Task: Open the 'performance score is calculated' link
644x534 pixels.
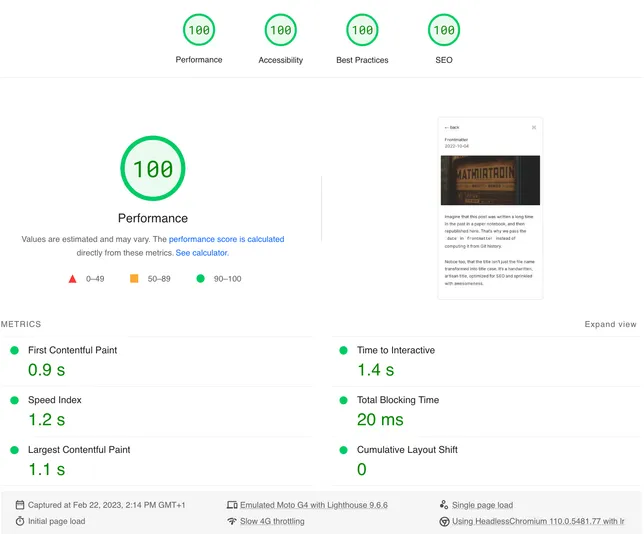Action: pyautogui.click(x=226, y=240)
